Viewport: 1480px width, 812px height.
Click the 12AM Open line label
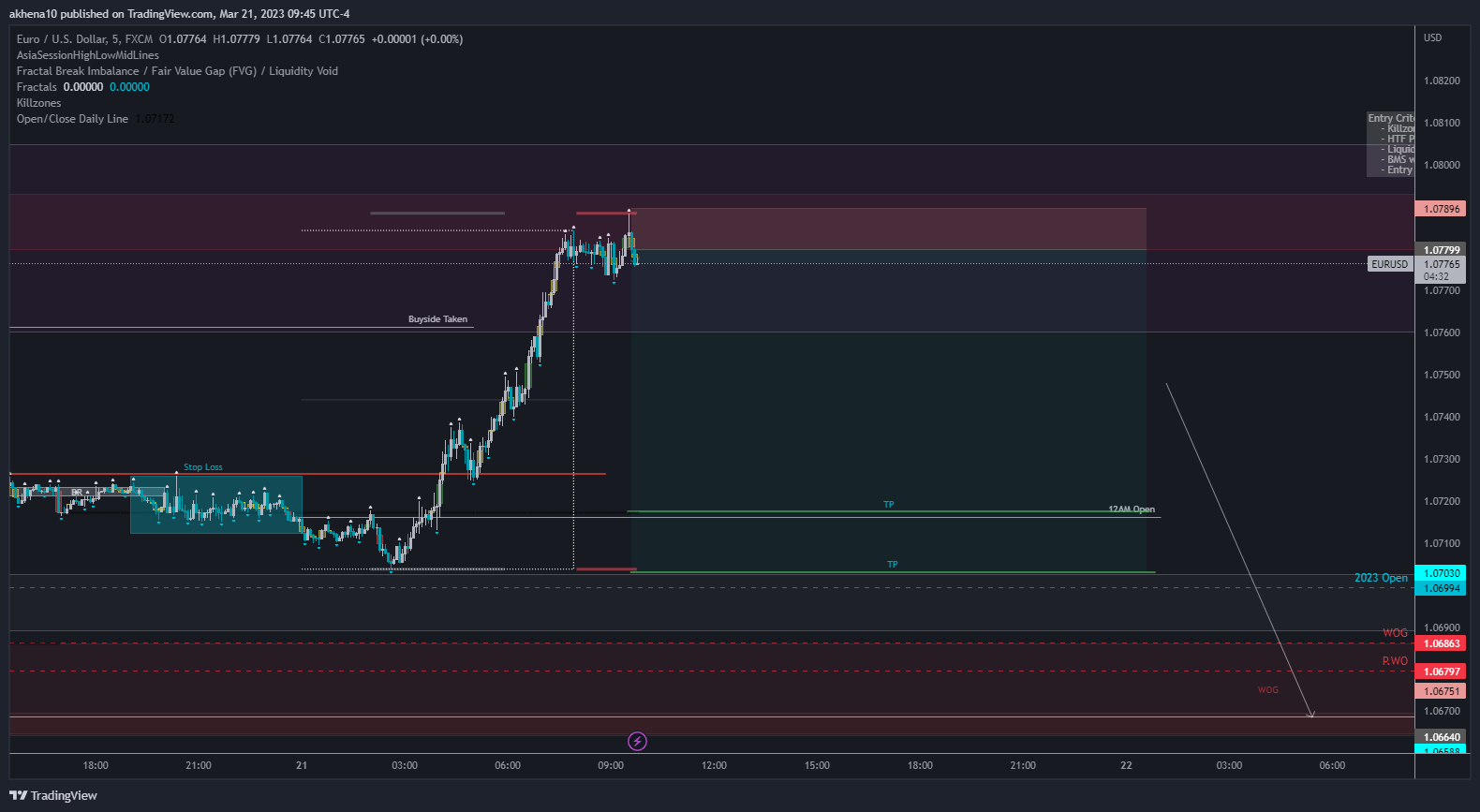1132,509
